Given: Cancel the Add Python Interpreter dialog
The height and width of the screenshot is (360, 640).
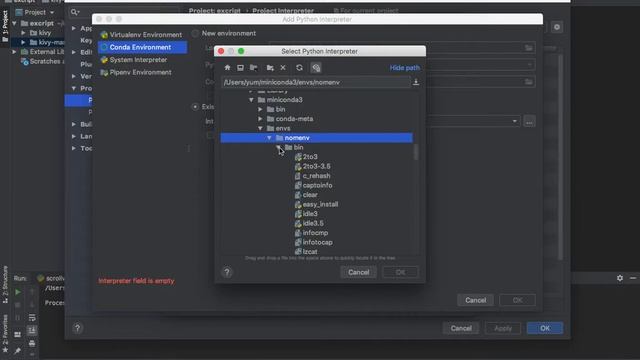Looking at the screenshot, I should tap(476, 300).
